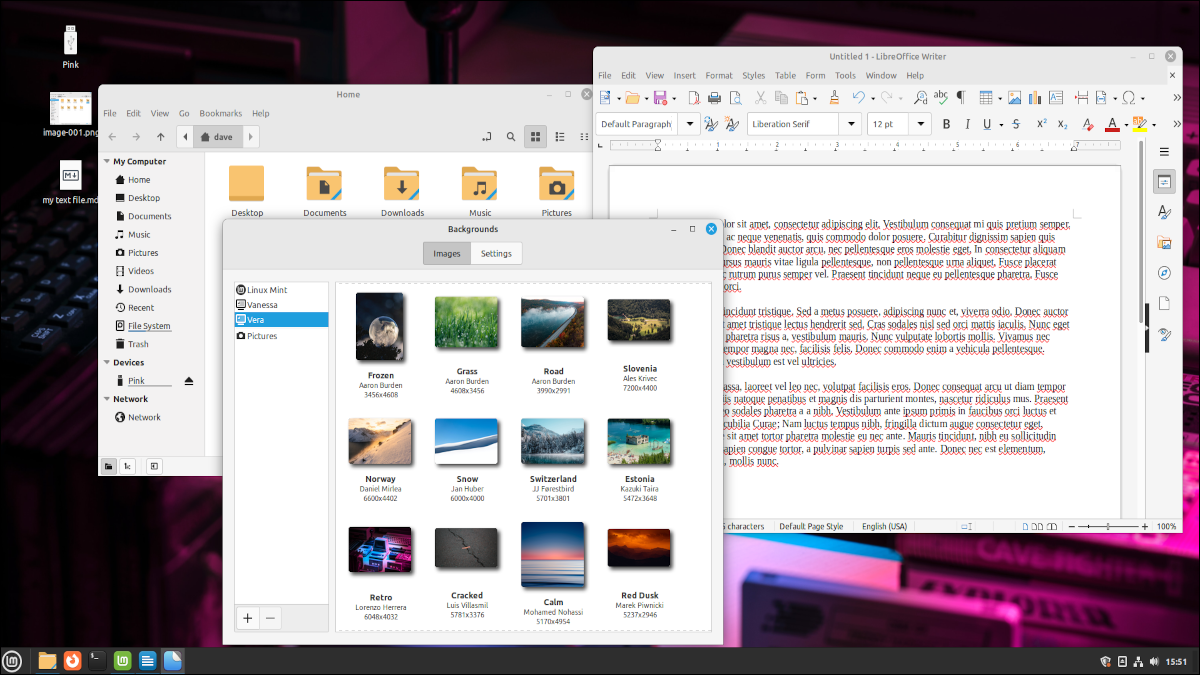Open the Table menu in Writer
The height and width of the screenshot is (675, 1200).
click(786, 75)
